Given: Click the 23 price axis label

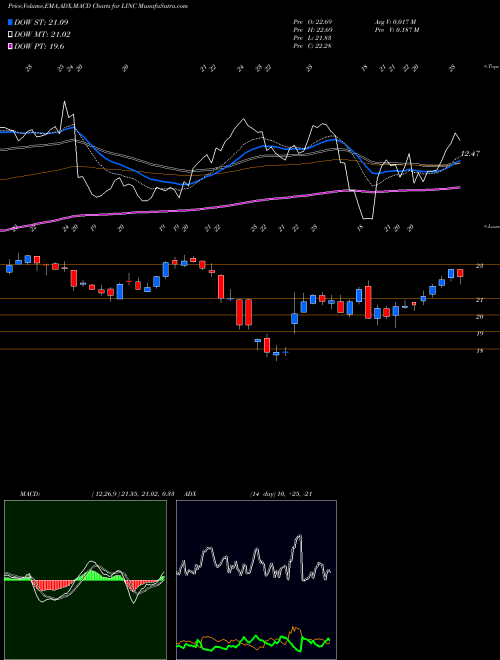Looking at the screenshot, I should [479, 266].
